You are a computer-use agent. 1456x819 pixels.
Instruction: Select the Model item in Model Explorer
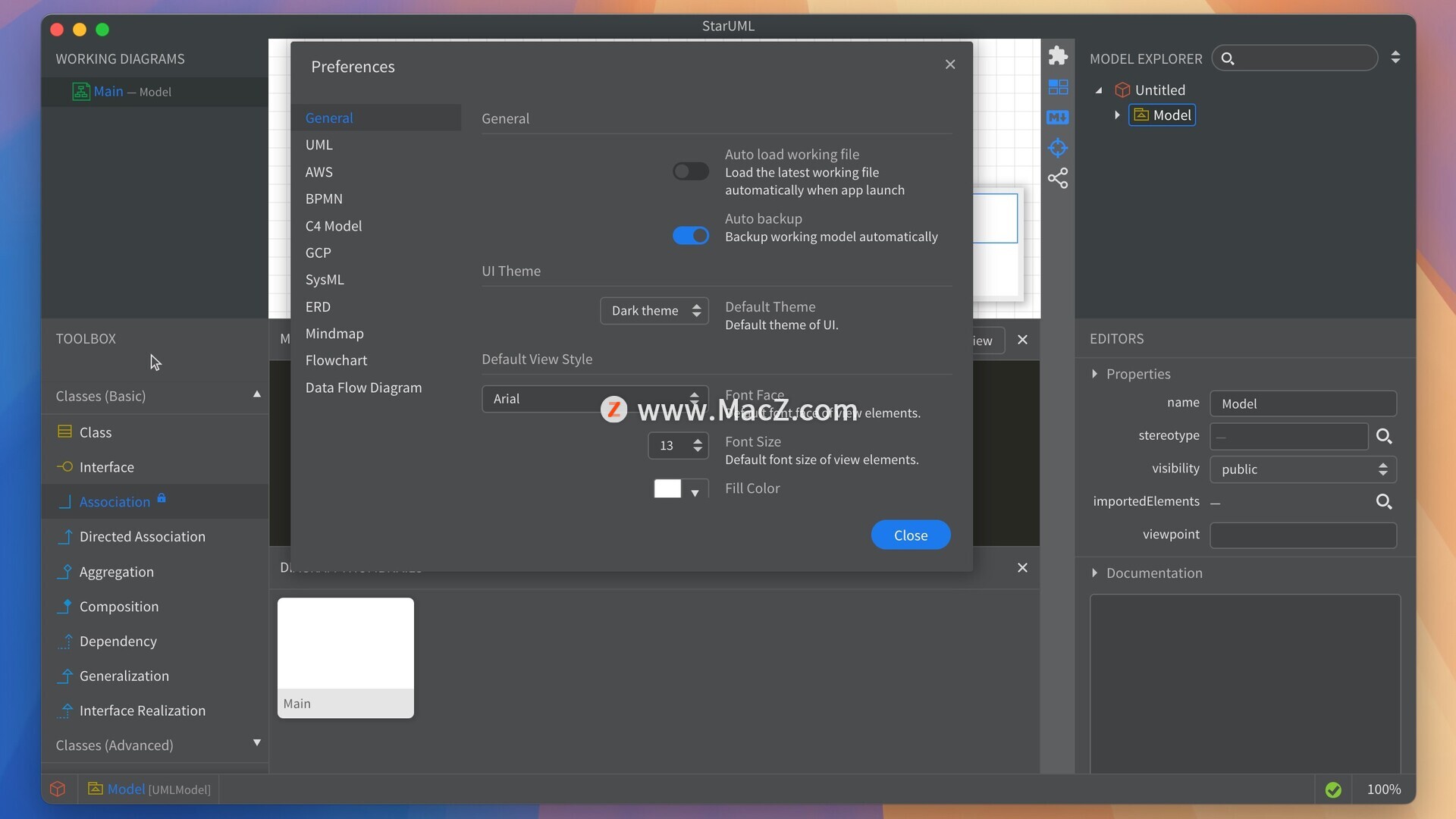pyautogui.click(x=1163, y=115)
